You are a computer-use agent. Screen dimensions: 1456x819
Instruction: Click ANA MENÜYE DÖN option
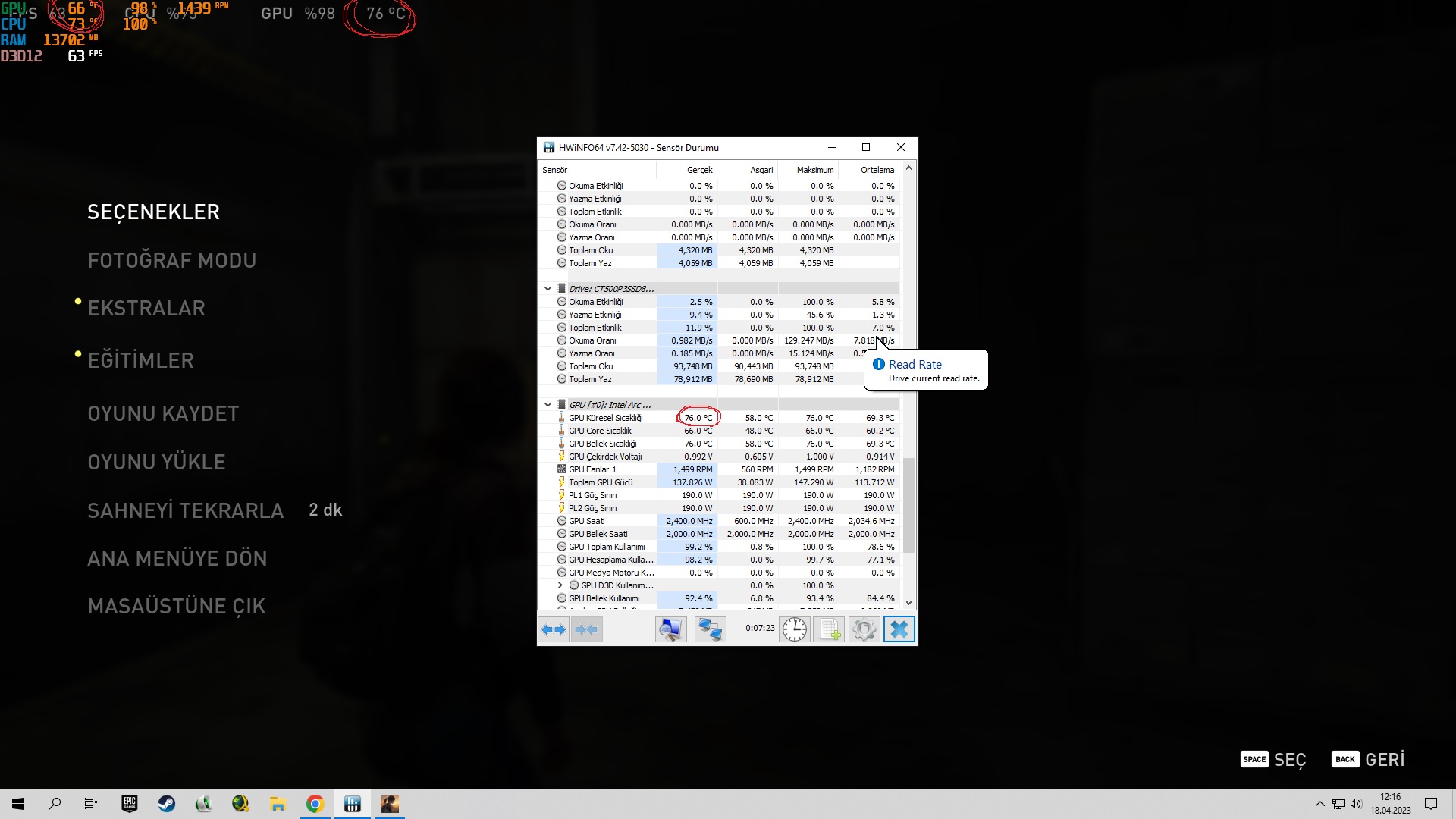(x=177, y=558)
